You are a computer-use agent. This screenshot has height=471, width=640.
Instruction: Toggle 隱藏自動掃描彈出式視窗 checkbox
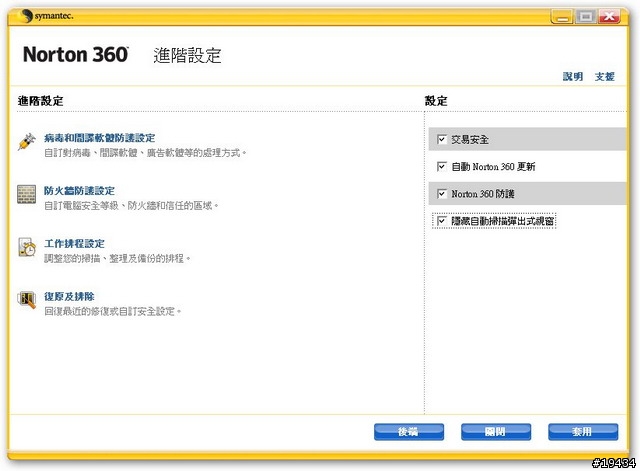click(x=442, y=221)
